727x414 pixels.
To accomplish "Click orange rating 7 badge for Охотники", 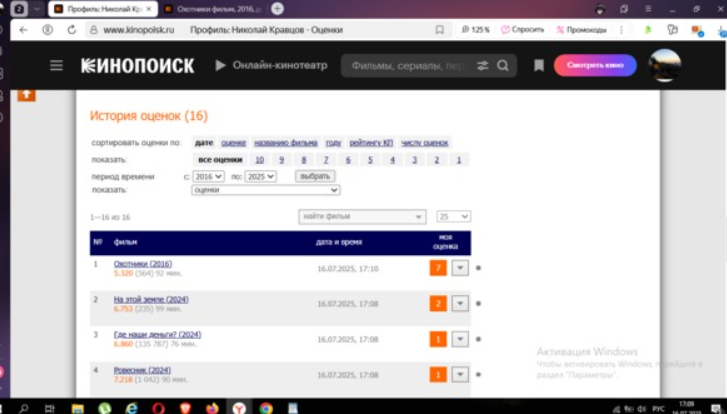I will (438, 268).
